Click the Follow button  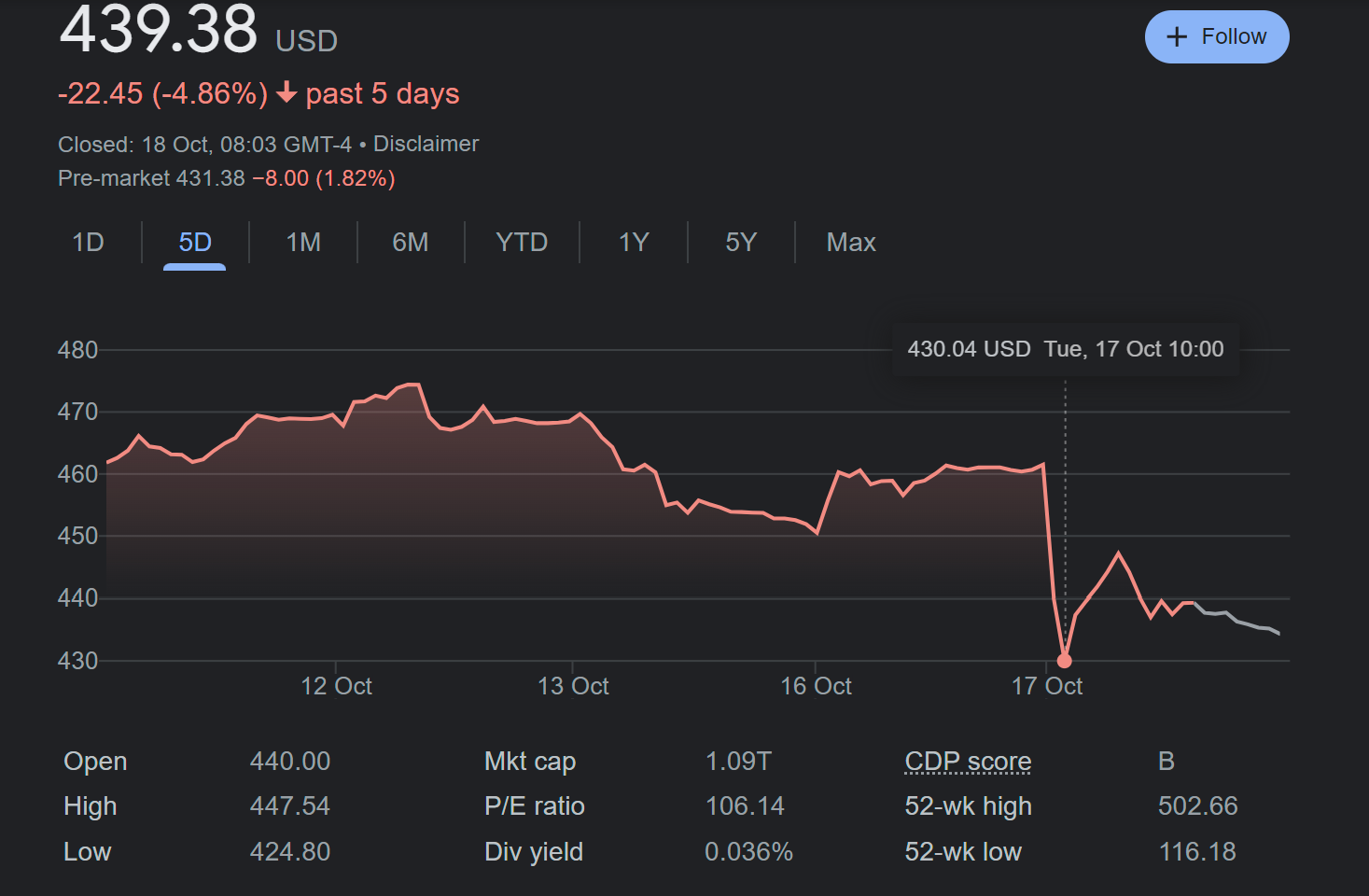click(1216, 37)
